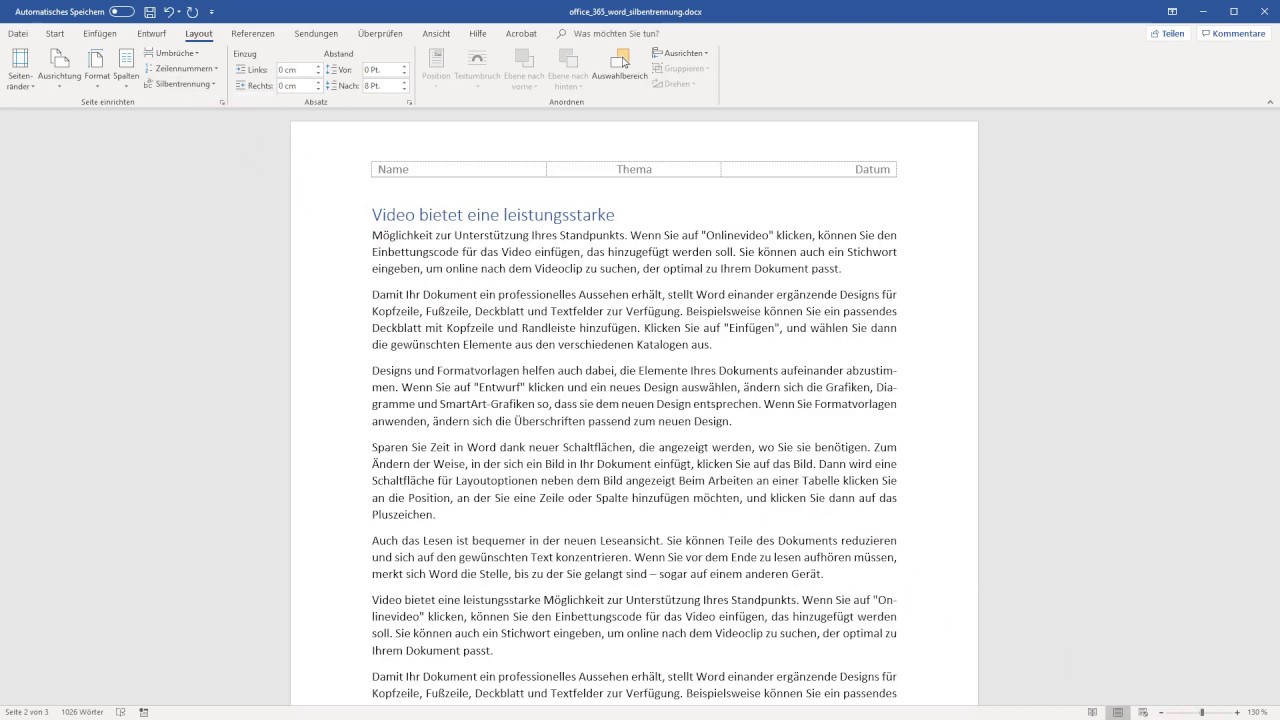Switch to Read Mode view
Image resolution: width=1280 pixels, height=720 pixels.
[1093, 712]
